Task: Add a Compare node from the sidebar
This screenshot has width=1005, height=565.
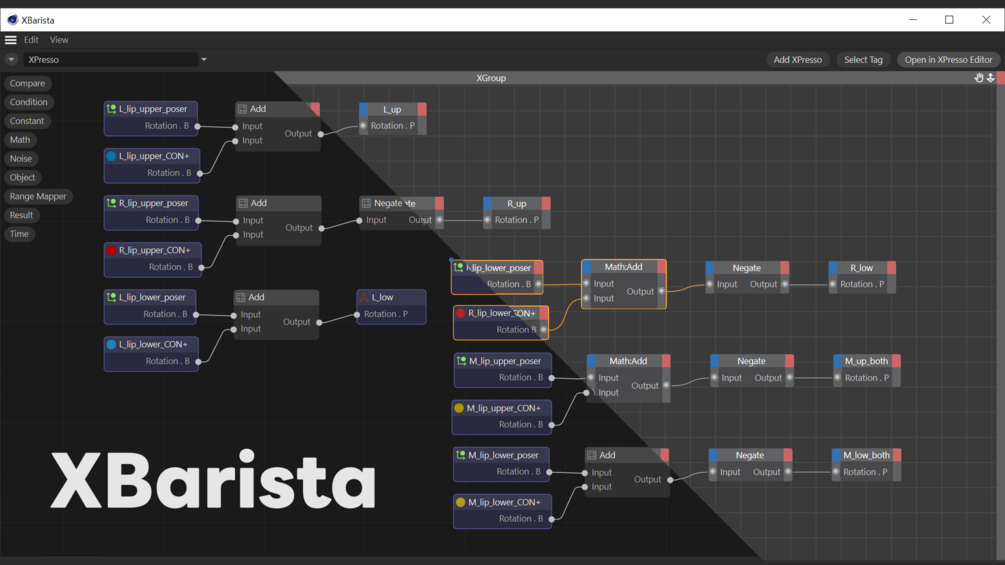Action: (27, 83)
